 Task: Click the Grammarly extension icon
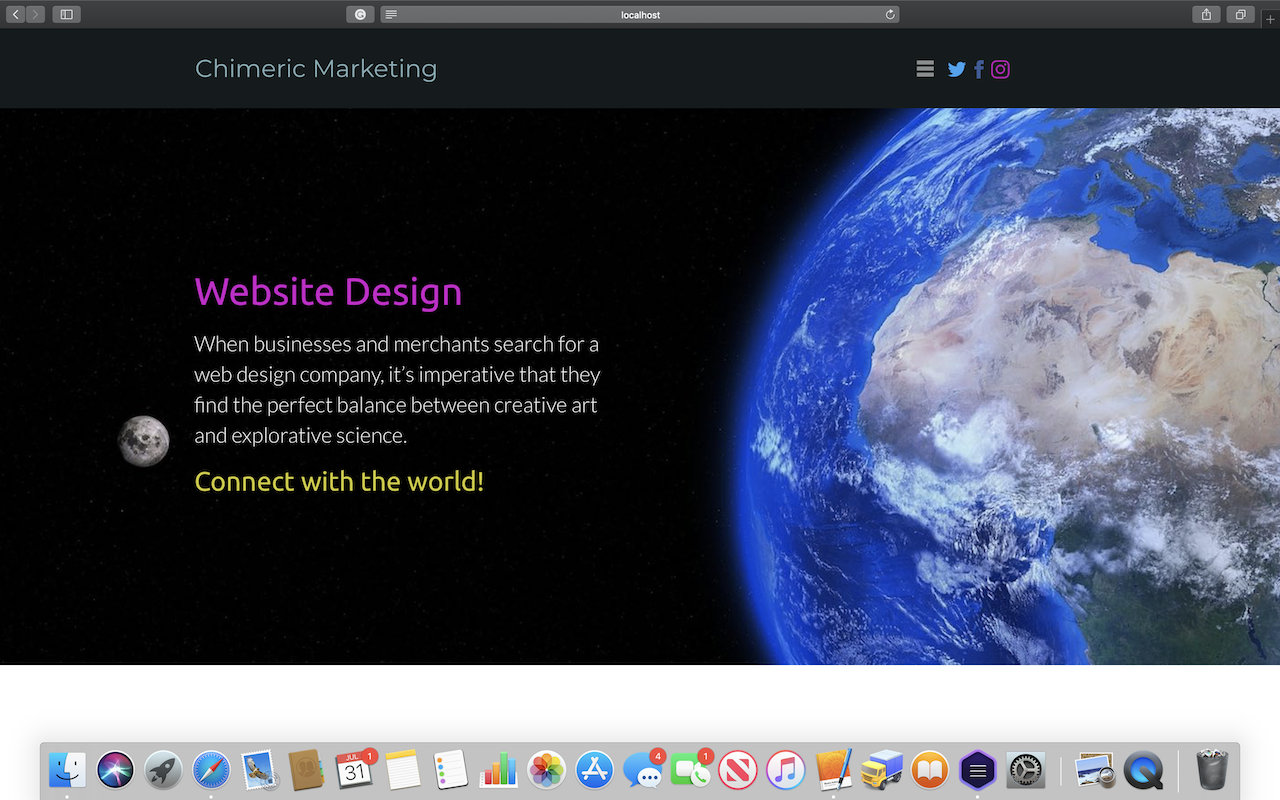[x=360, y=14]
